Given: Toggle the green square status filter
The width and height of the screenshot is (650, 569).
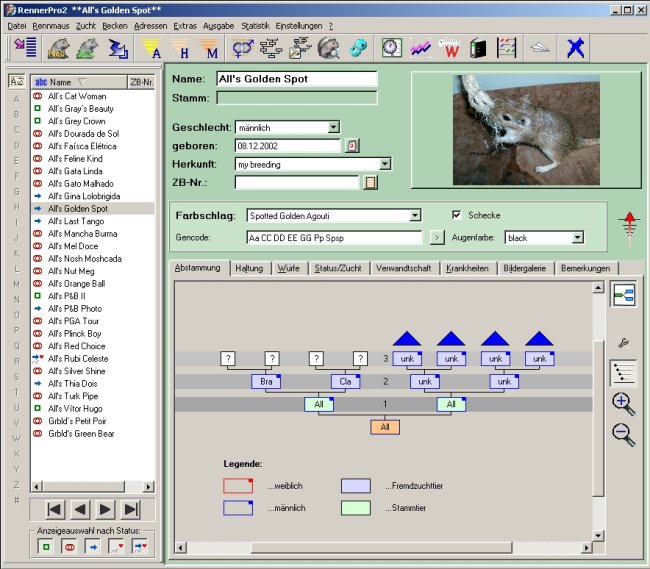Looking at the screenshot, I should click(46, 546).
